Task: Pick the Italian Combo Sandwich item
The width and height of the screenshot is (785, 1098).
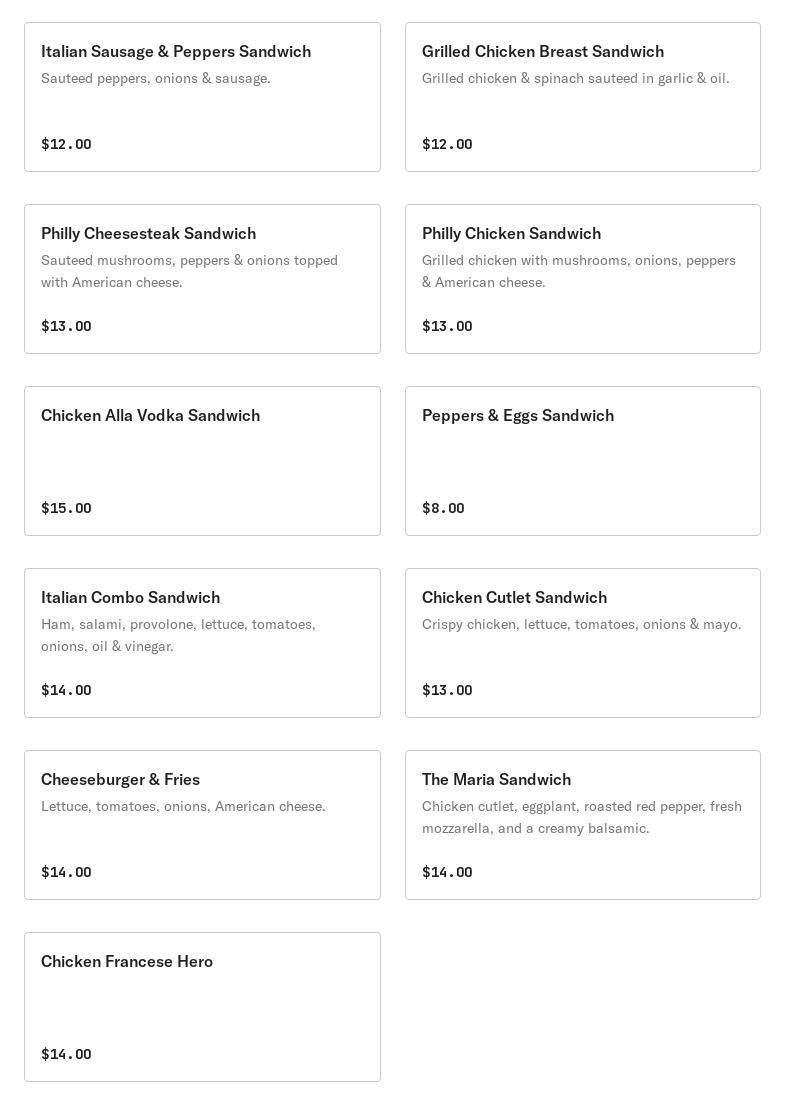Action: pyautogui.click(x=130, y=598)
